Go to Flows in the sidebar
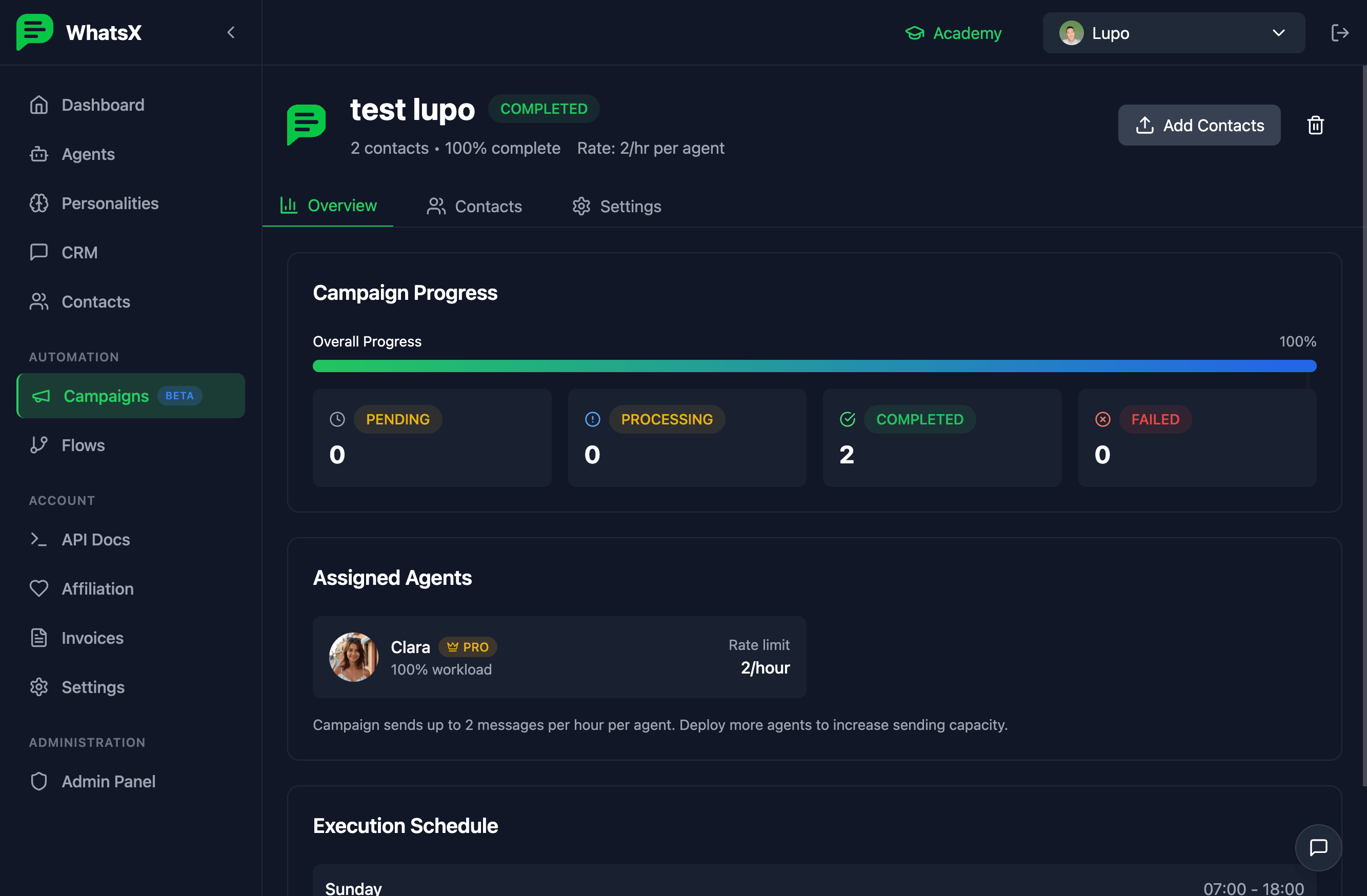This screenshot has height=896, width=1367. [x=83, y=445]
